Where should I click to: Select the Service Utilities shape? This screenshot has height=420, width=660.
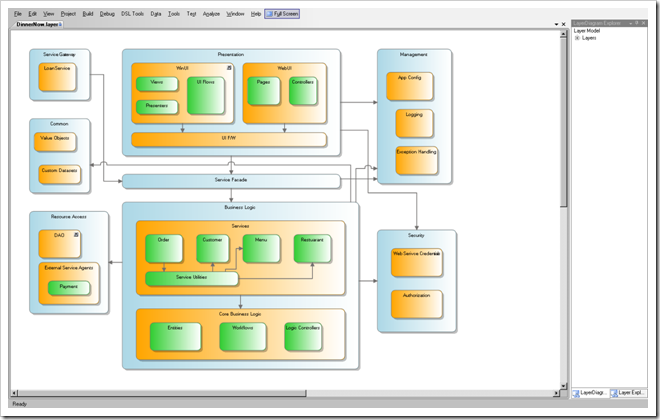[192, 279]
